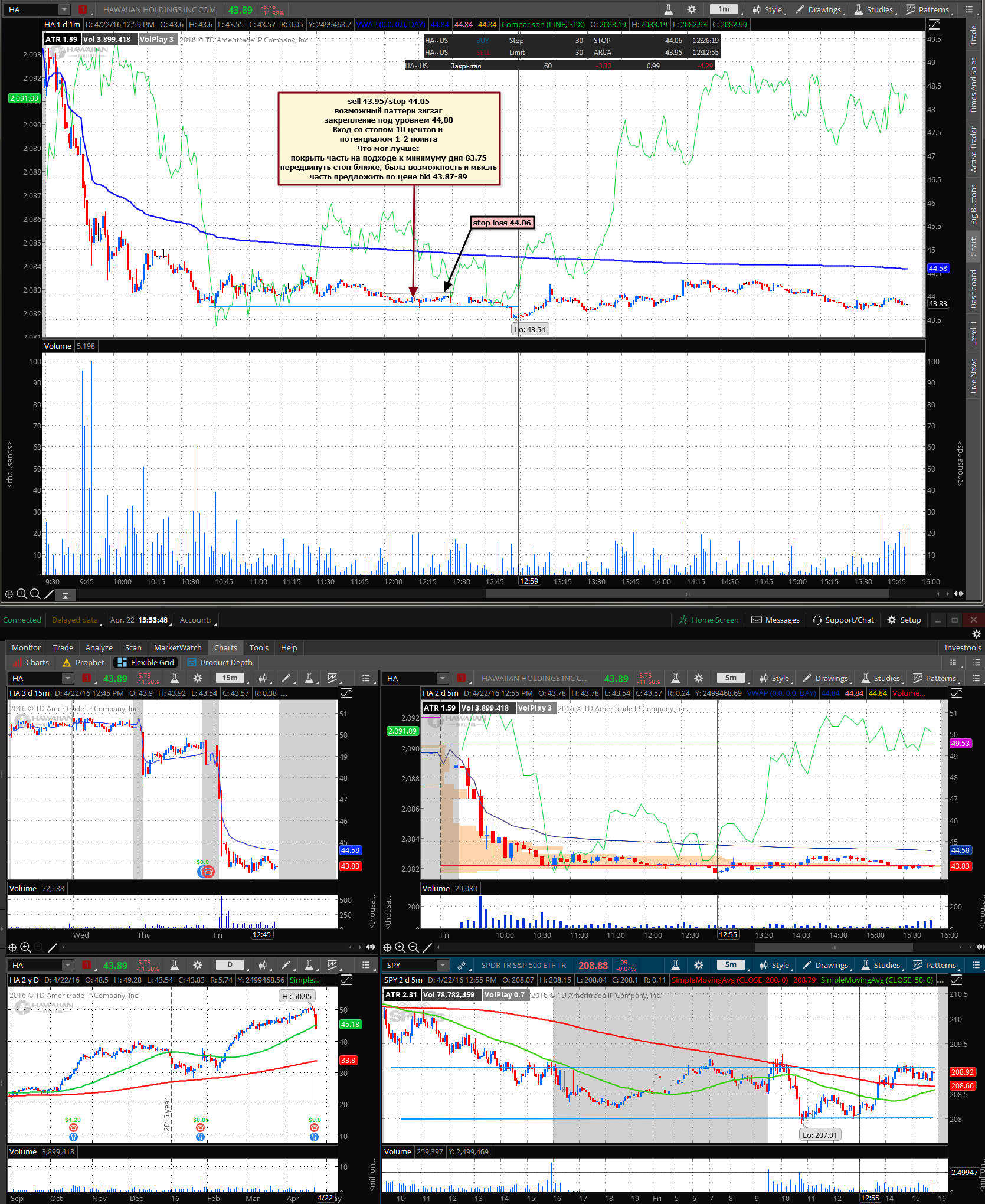The image size is (985, 1204).
Task: Open settings gear on SPY chart
Action: (699, 965)
